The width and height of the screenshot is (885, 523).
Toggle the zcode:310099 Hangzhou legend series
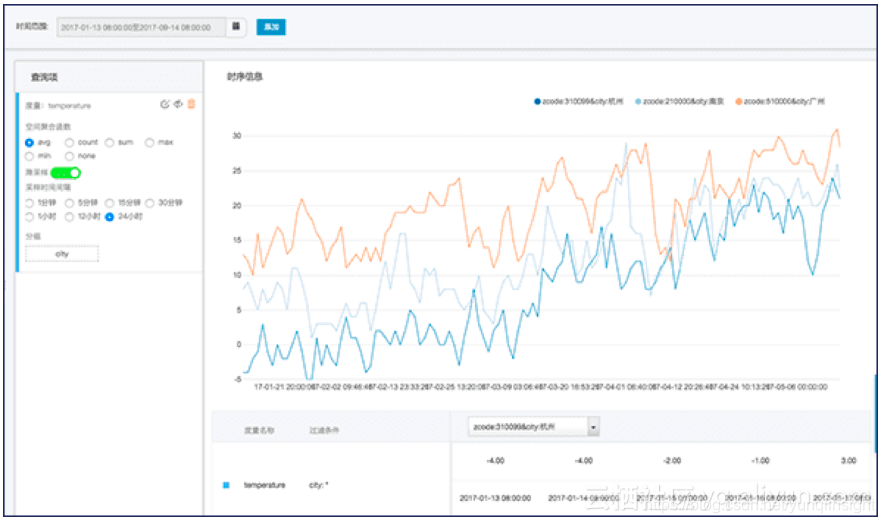pyautogui.click(x=579, y=102)
